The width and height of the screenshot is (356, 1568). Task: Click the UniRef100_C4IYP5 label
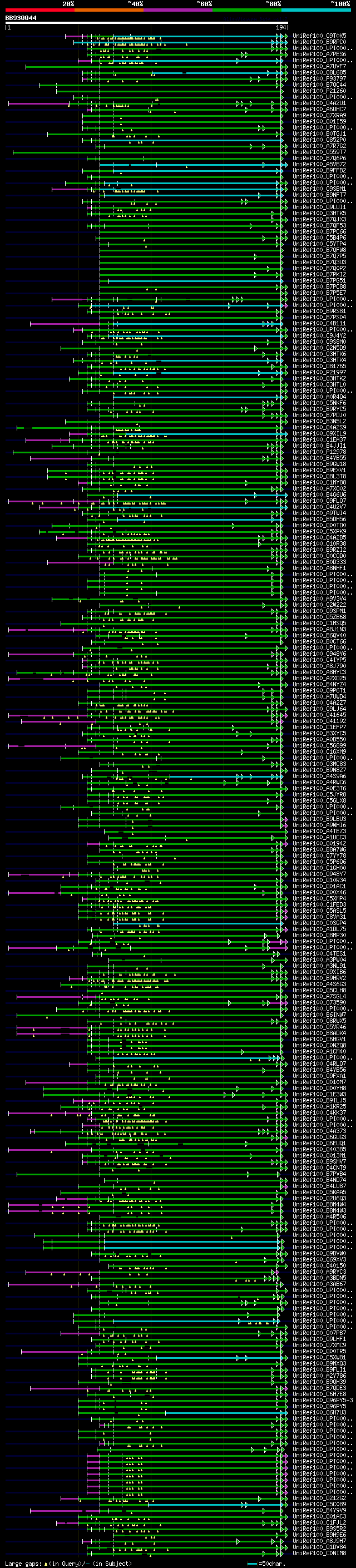tap(319, 660)
